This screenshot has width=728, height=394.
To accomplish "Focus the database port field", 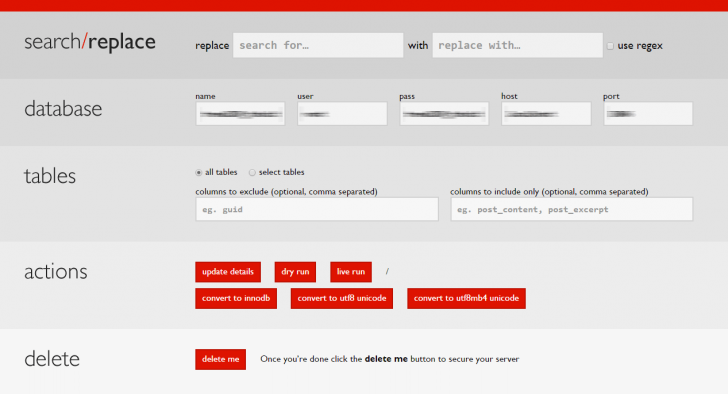I will click(648, 114).
